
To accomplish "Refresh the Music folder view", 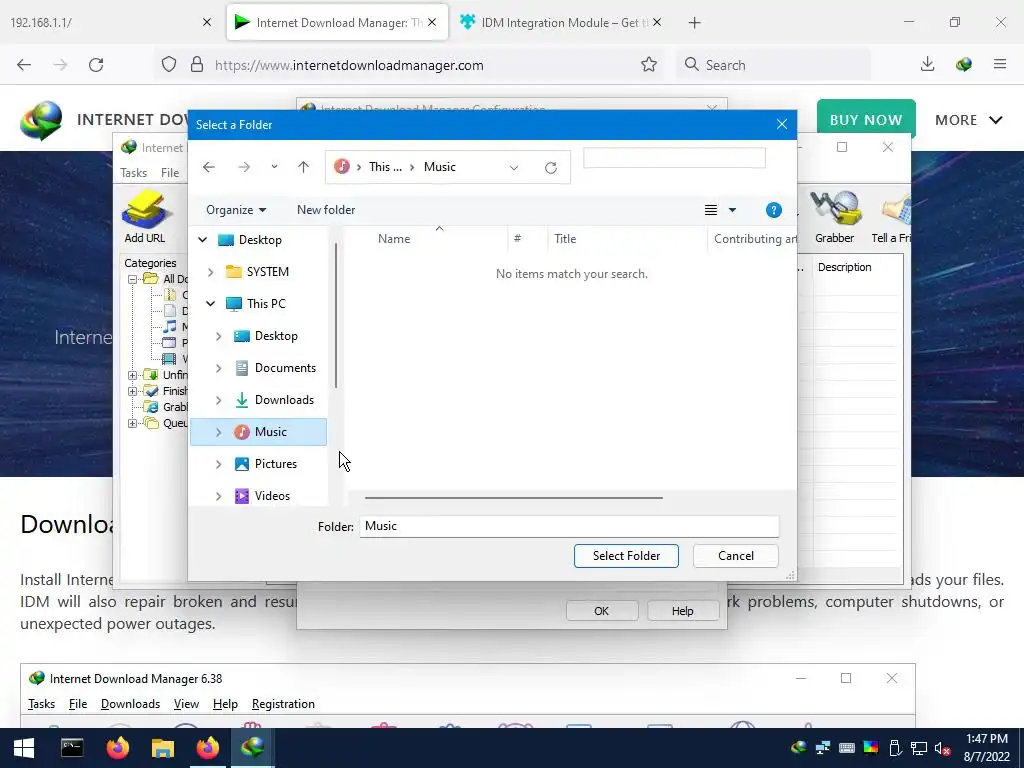I will coord(551,168).
